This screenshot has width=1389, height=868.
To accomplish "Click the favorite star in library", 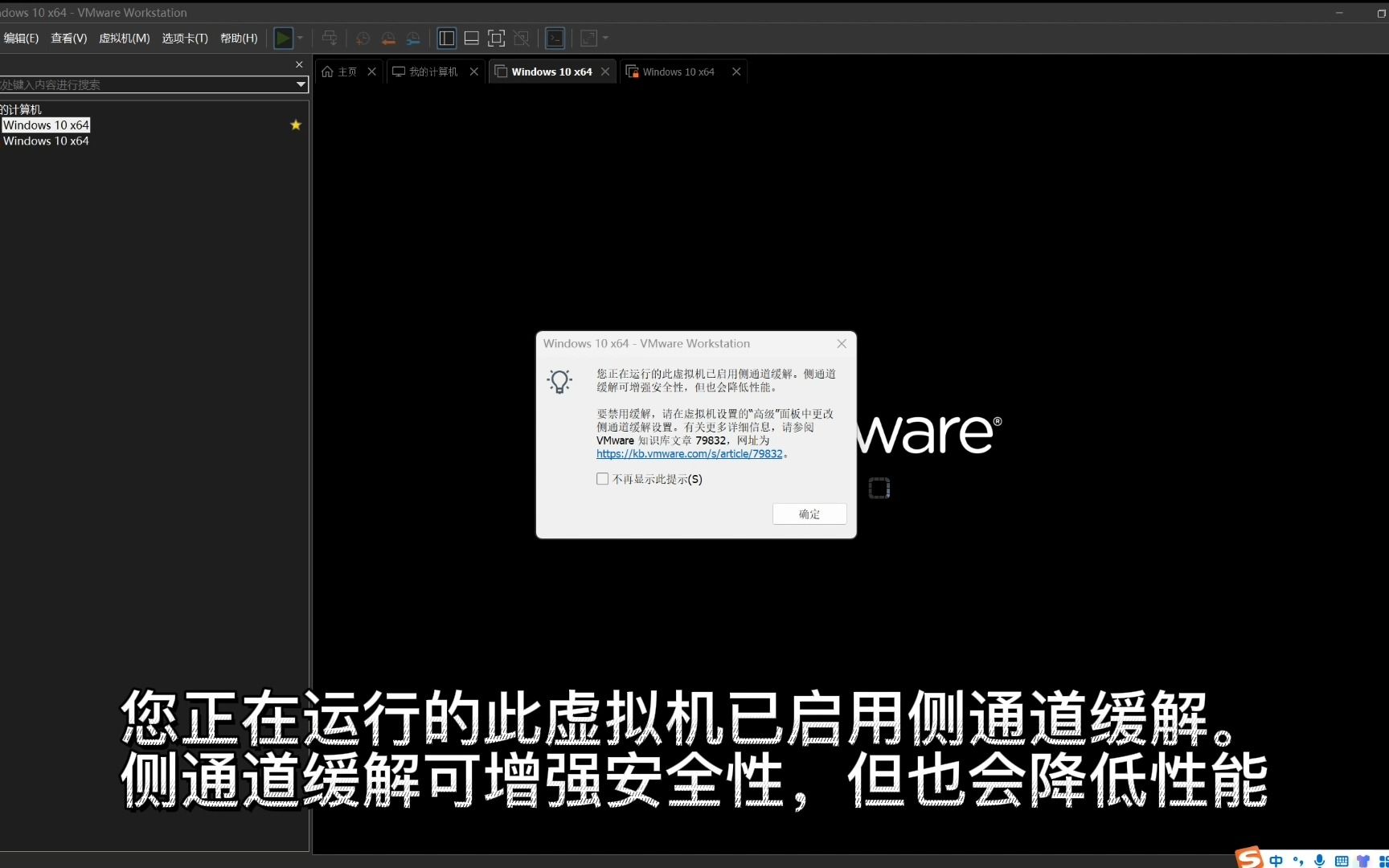I will [296, 125].
